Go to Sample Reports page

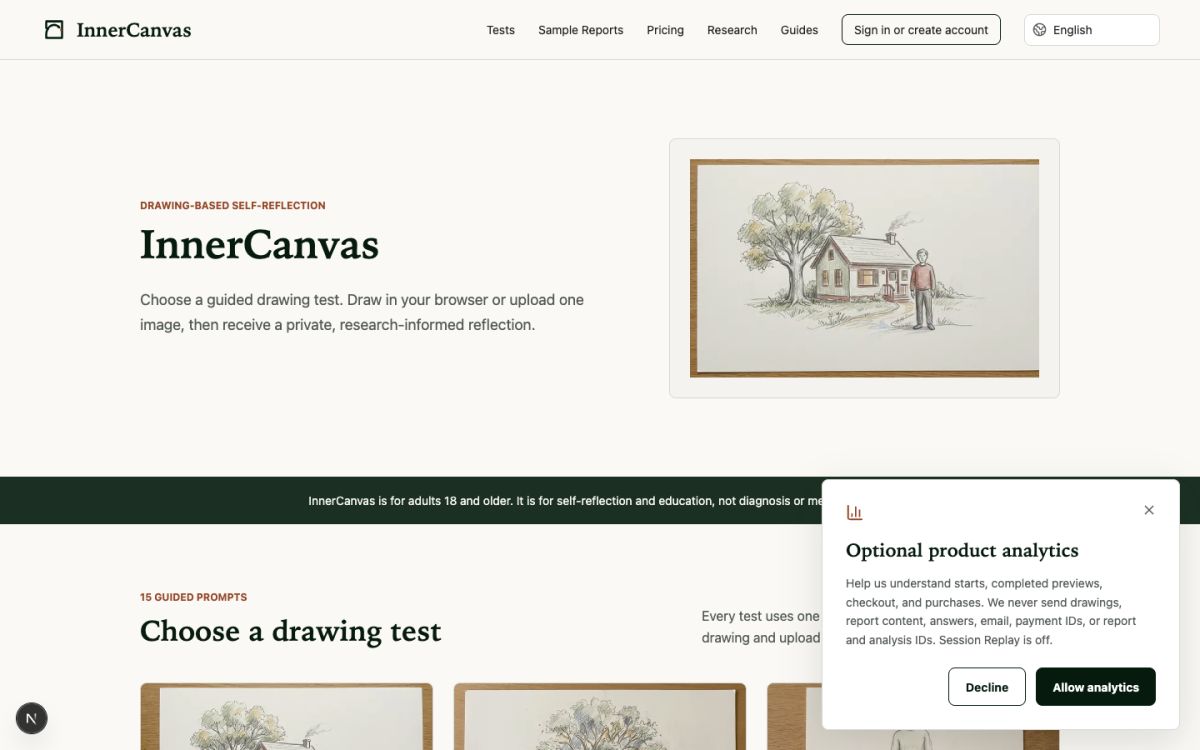point(581,30)
